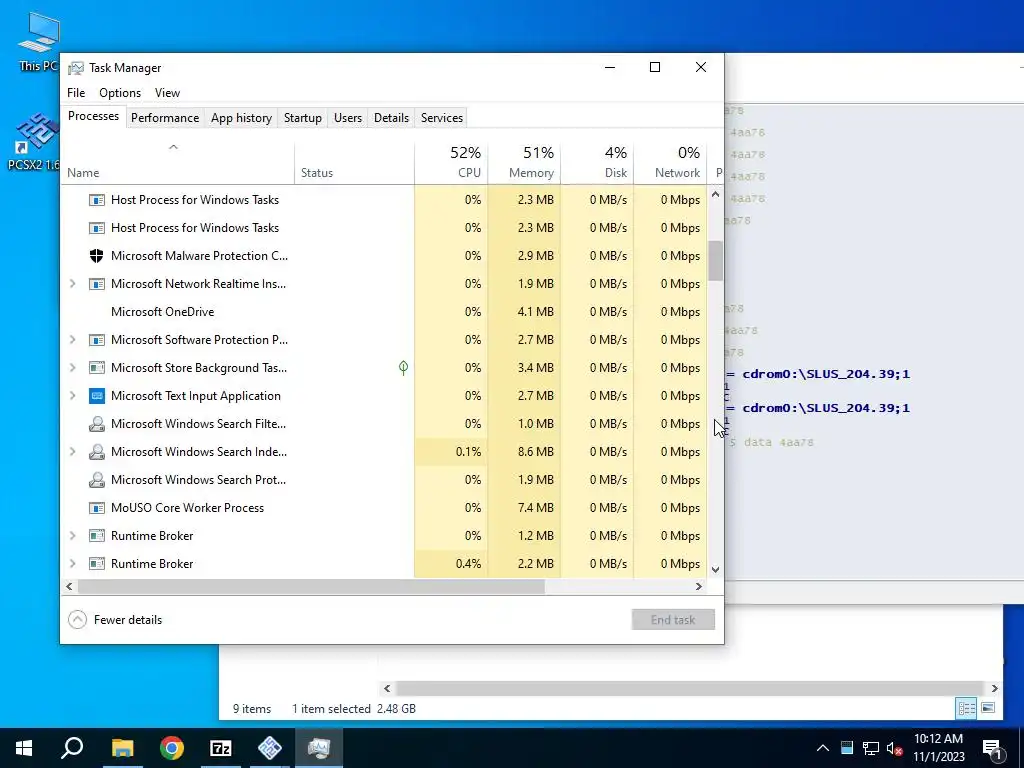
Task: Click the muted speaker volume tray icon
Action: (895, 748)
